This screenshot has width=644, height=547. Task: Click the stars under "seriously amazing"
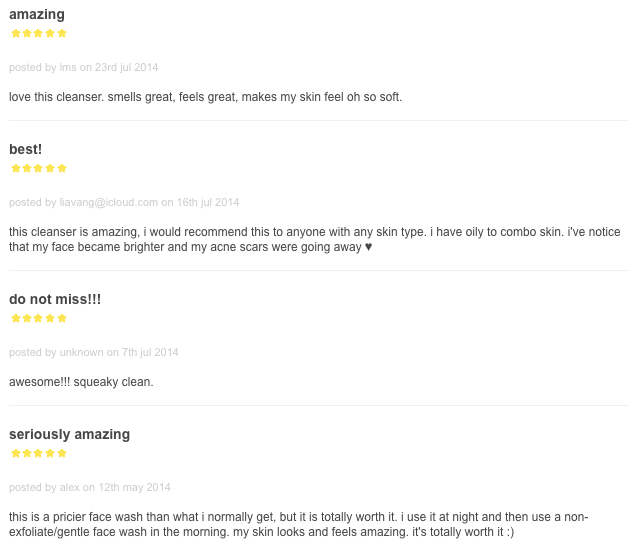(39, 453)
